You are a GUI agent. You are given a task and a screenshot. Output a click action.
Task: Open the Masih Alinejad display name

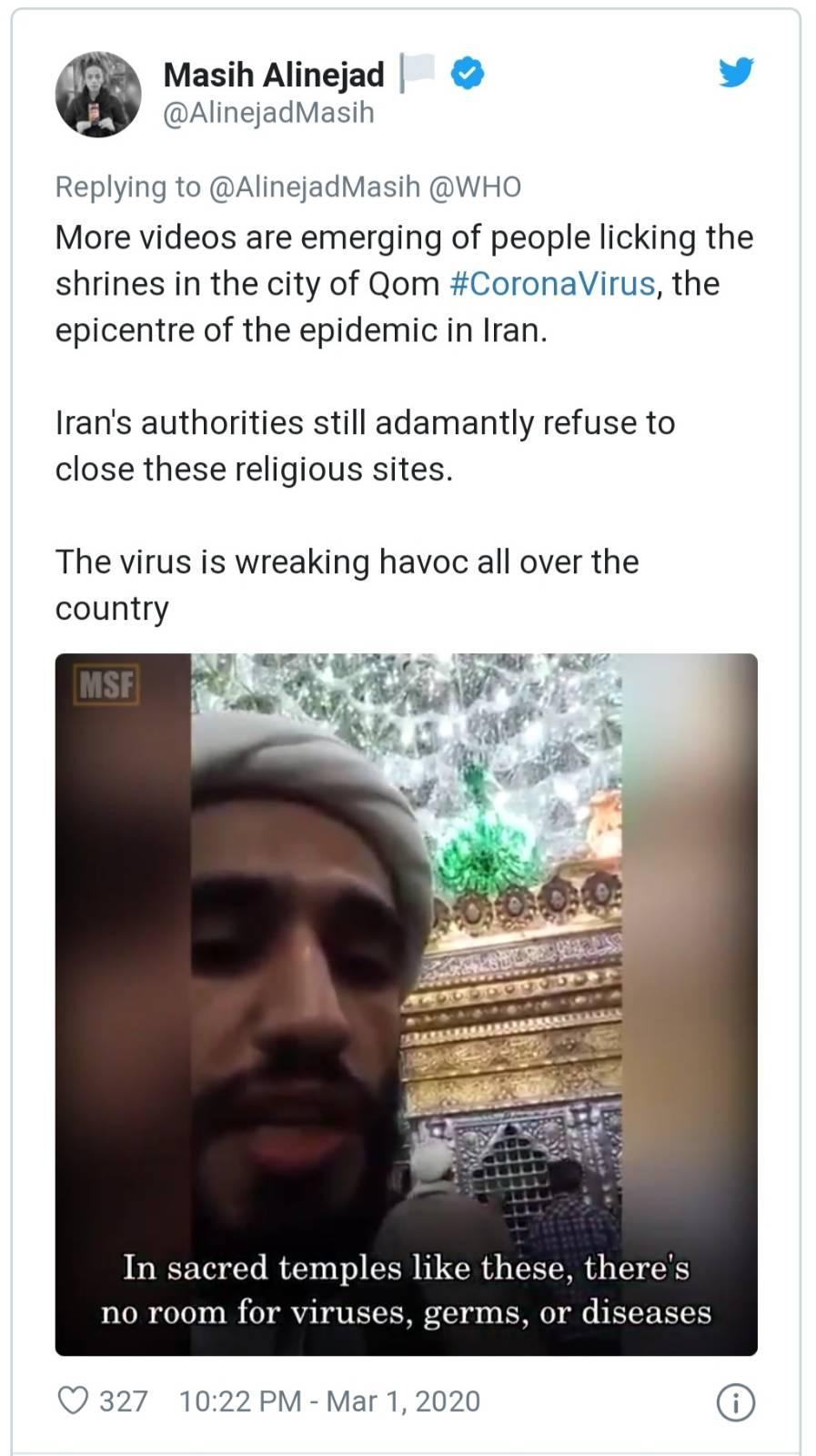[274, 75]
